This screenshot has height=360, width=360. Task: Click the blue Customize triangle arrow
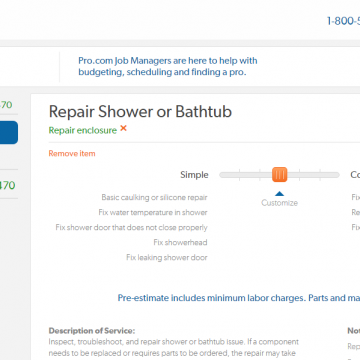coord(279,194)
